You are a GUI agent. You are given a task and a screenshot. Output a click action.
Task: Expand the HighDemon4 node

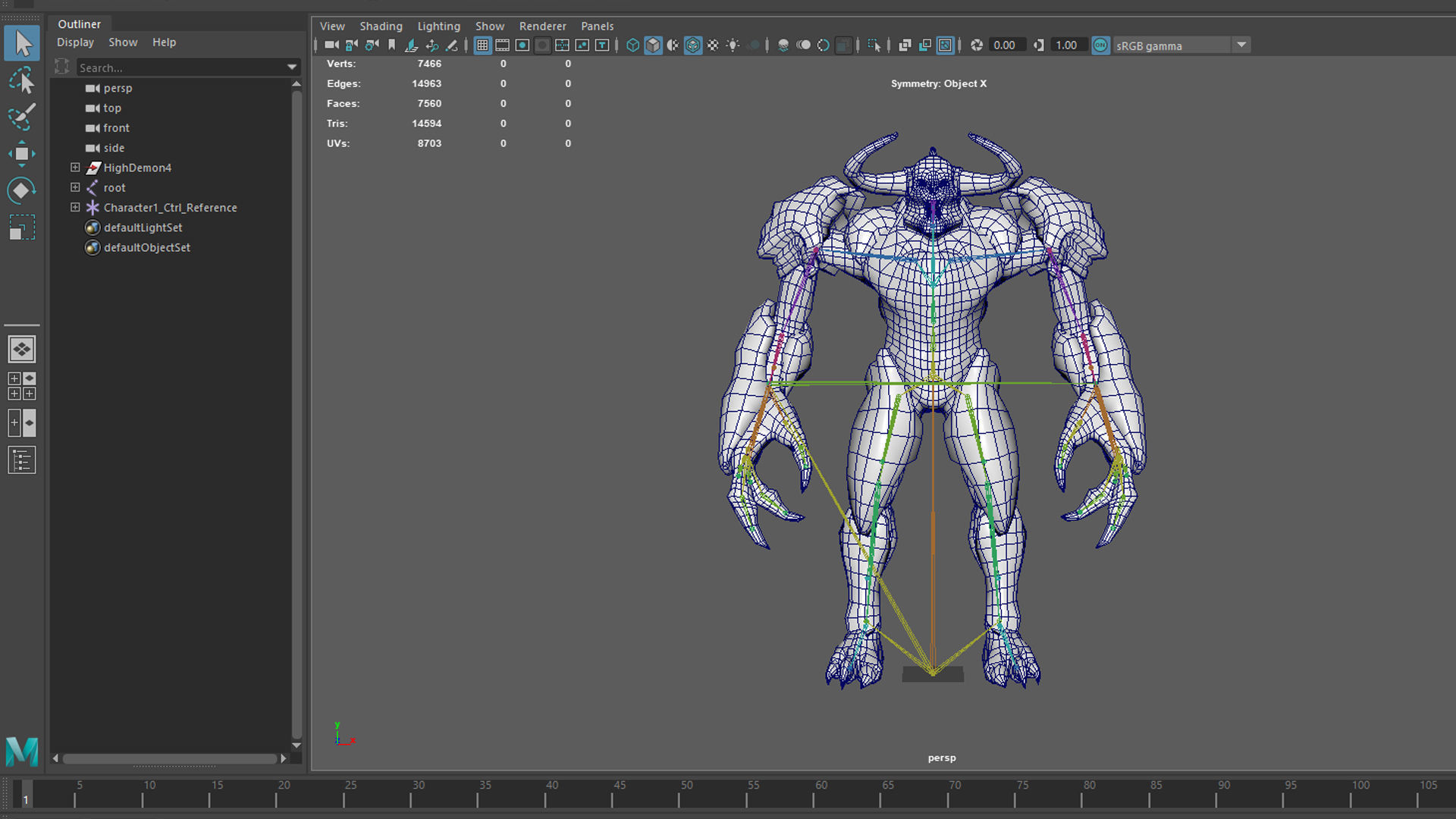click(75, 168)
